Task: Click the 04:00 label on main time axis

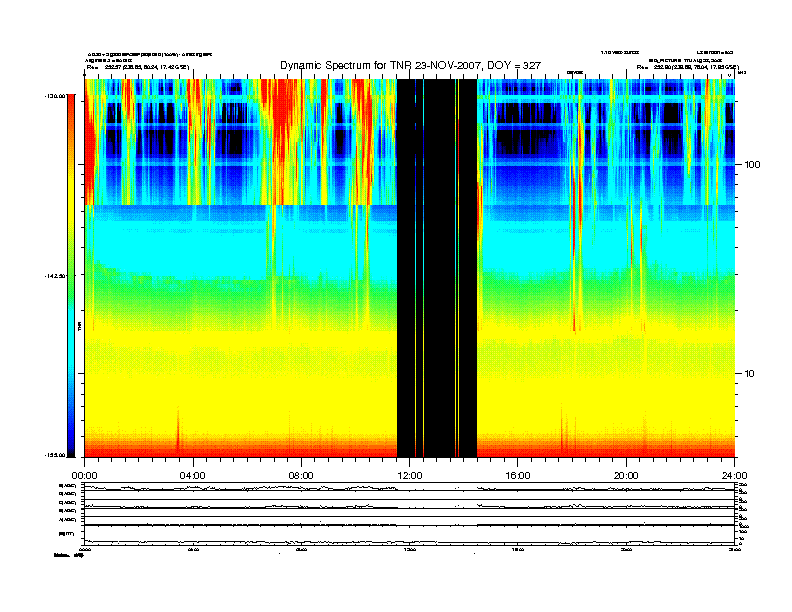Action: 193,476
